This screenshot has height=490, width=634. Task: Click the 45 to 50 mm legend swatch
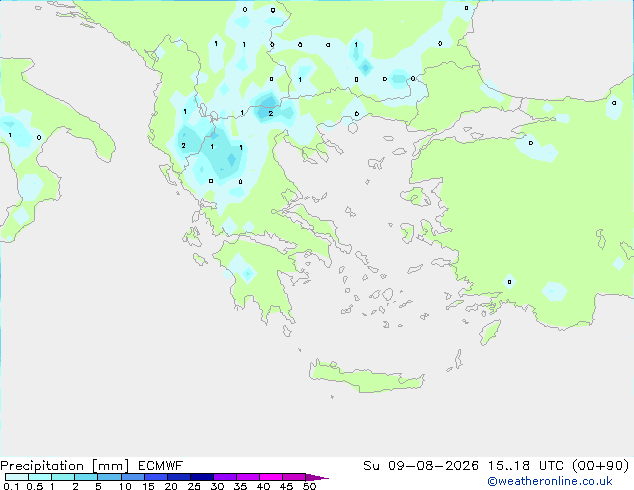294,477
